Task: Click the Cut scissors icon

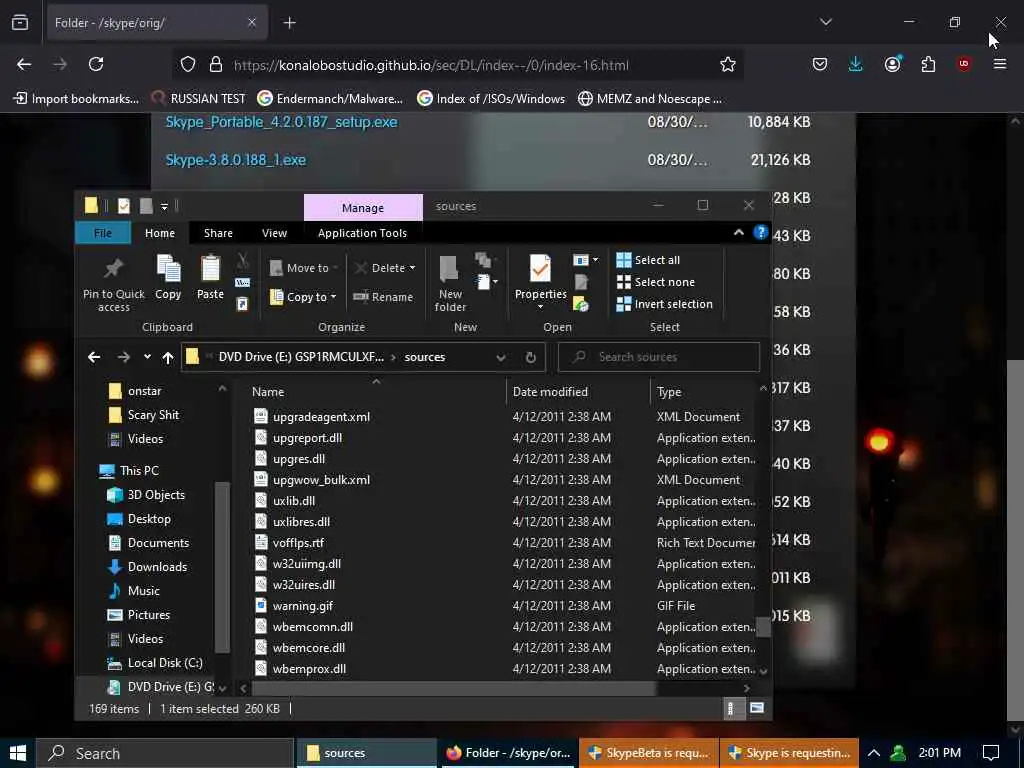Action: (242, 261)
